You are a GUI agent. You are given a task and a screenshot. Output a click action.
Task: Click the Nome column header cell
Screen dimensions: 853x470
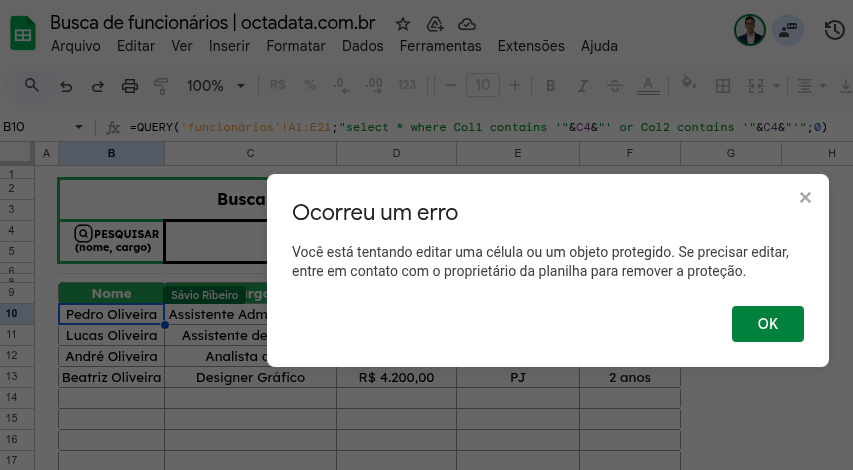pyautogui.click(x=112, y=293)
